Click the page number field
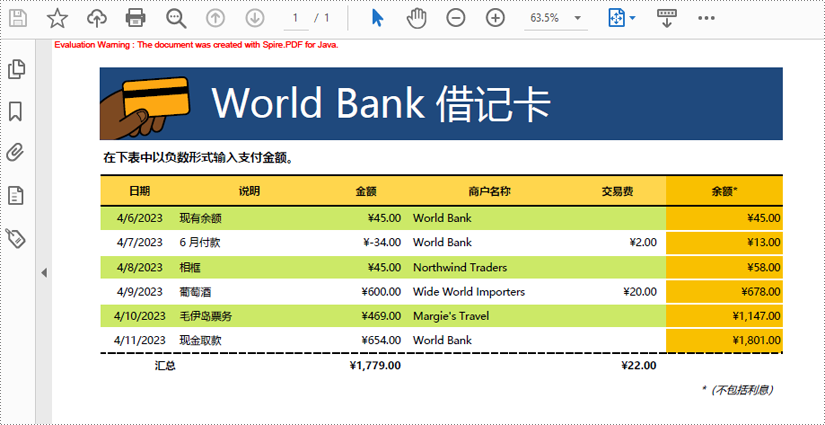 [x=296, y=18]
